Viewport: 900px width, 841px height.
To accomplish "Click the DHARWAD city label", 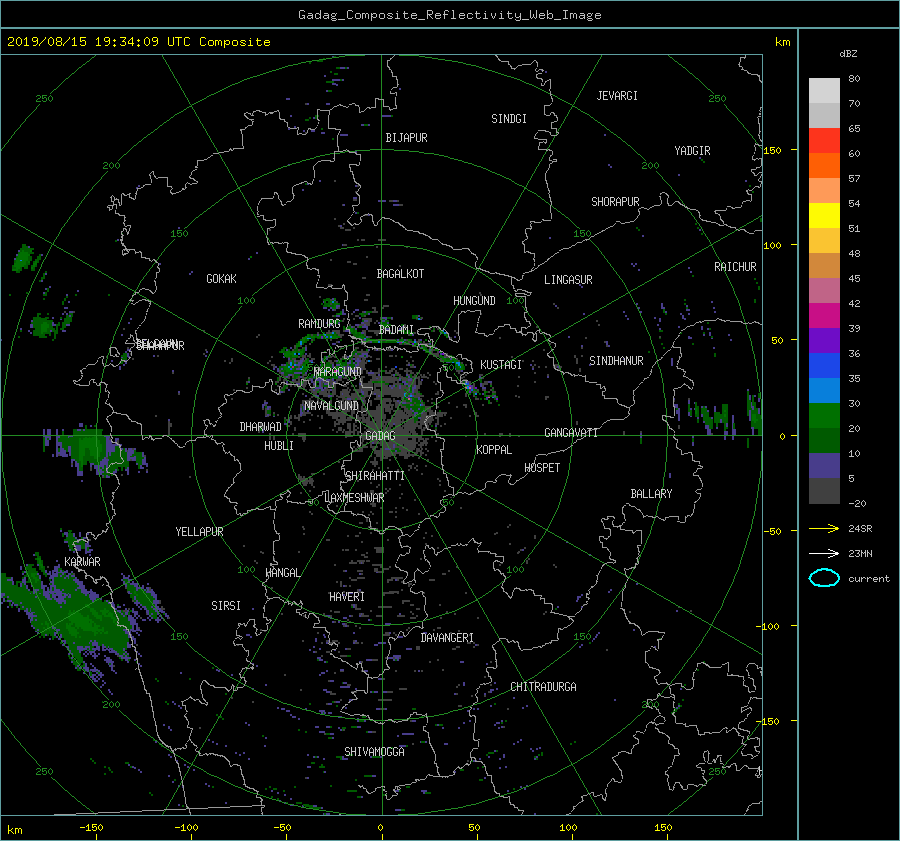I will click(x=261, y=427).
